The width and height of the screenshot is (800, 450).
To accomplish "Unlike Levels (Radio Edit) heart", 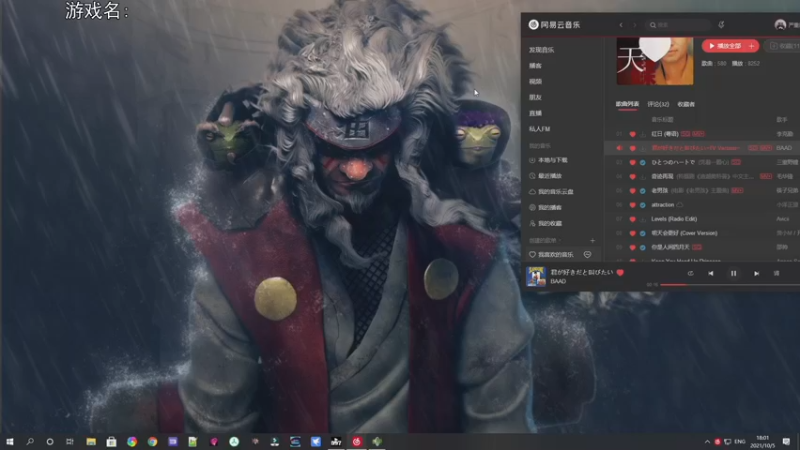I will tap(633, 219).
